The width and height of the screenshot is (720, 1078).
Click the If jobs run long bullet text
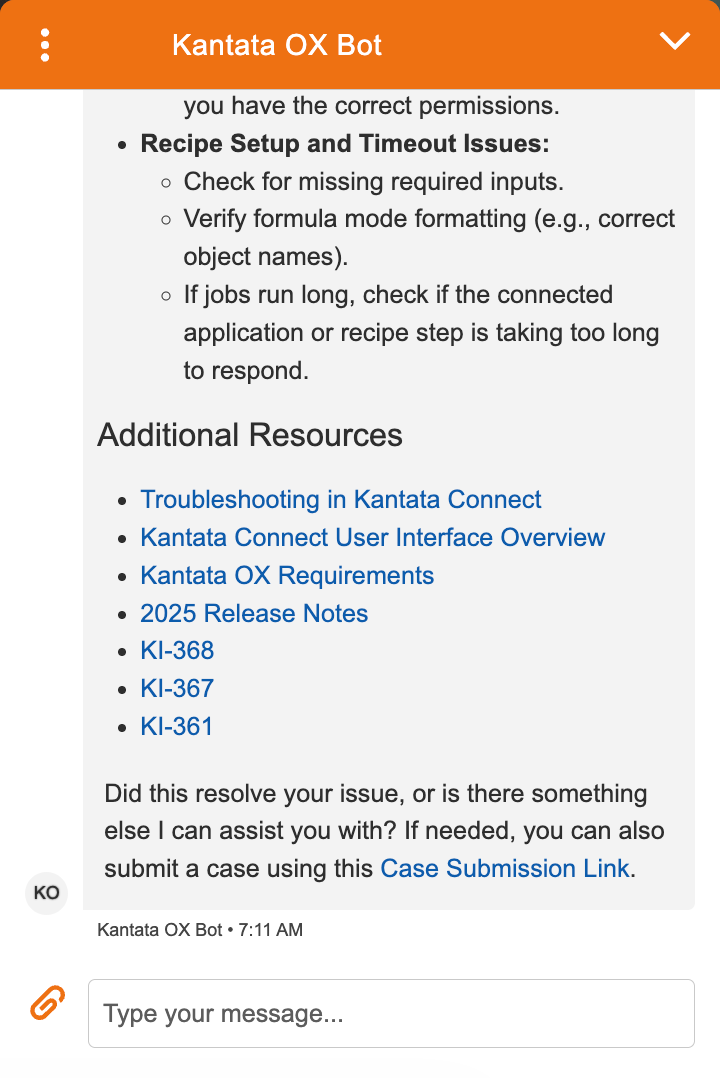[421, 332]
